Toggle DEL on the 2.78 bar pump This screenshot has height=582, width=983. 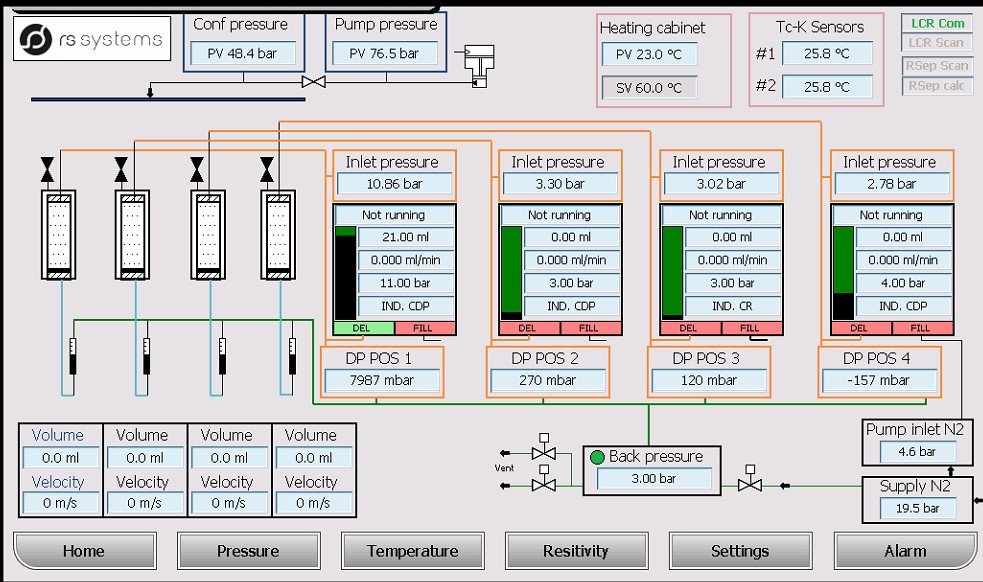point(861,328)
